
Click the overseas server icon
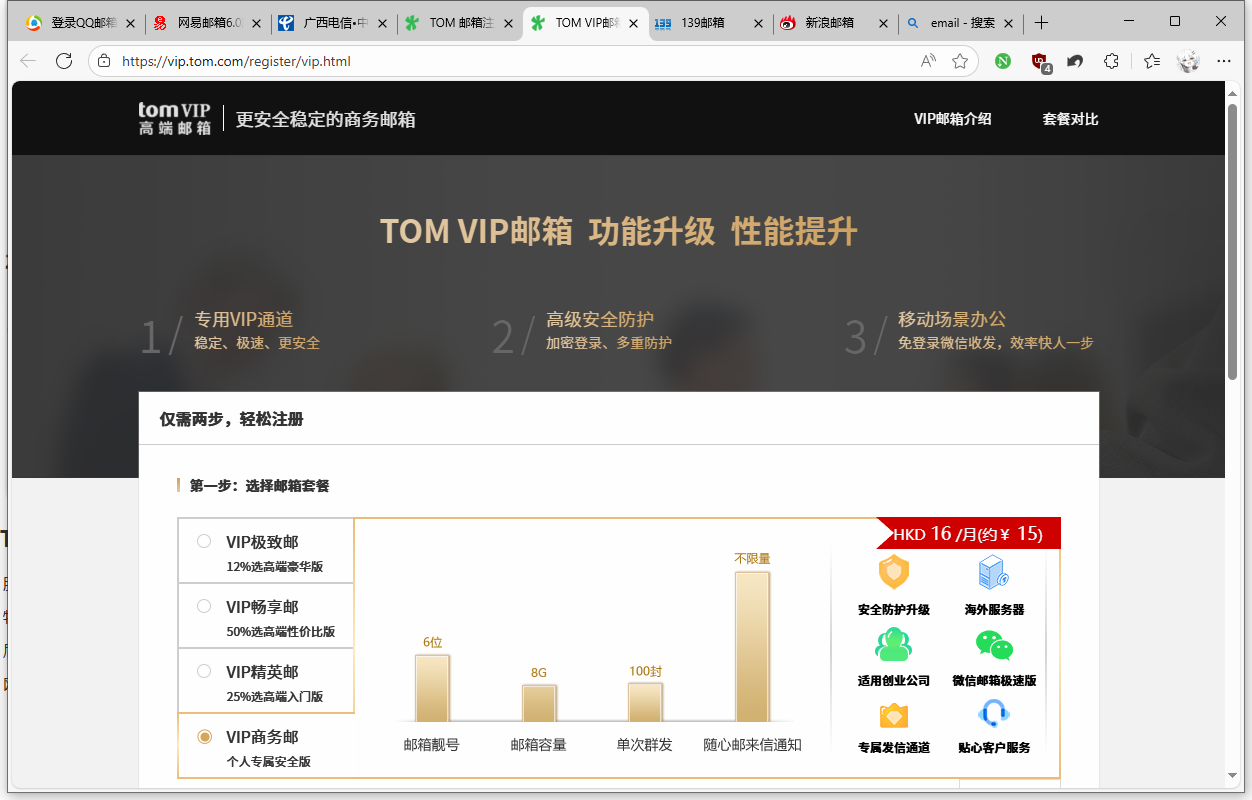(x=993, y=573)
